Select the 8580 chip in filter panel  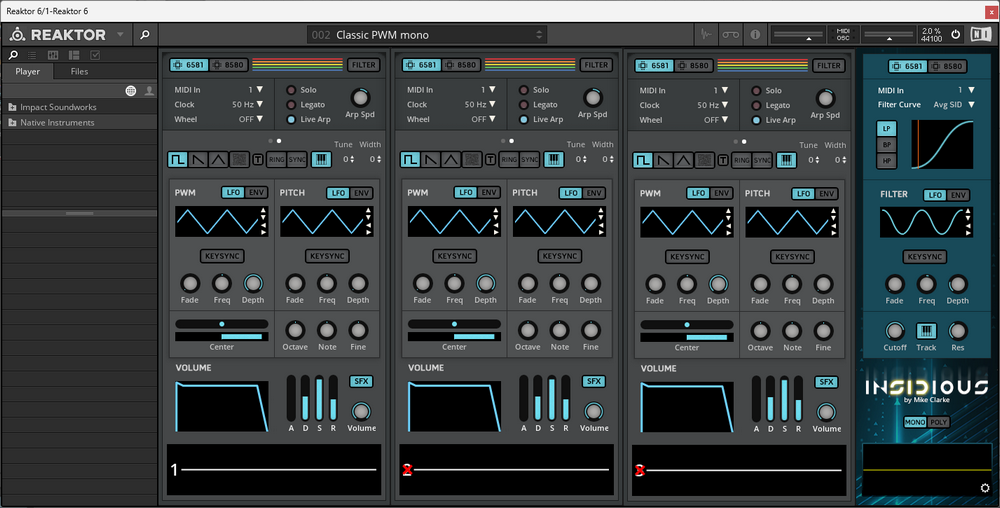[947, 66]
